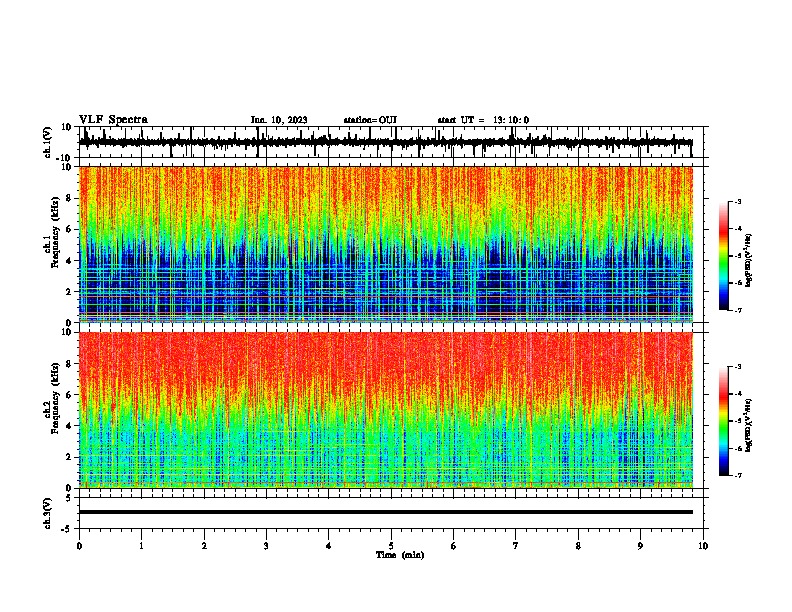Click inside the ch.2 spectrogram panel
Image resolution: width=792 pixels, height=612 pixels.
tap(385, 410)
